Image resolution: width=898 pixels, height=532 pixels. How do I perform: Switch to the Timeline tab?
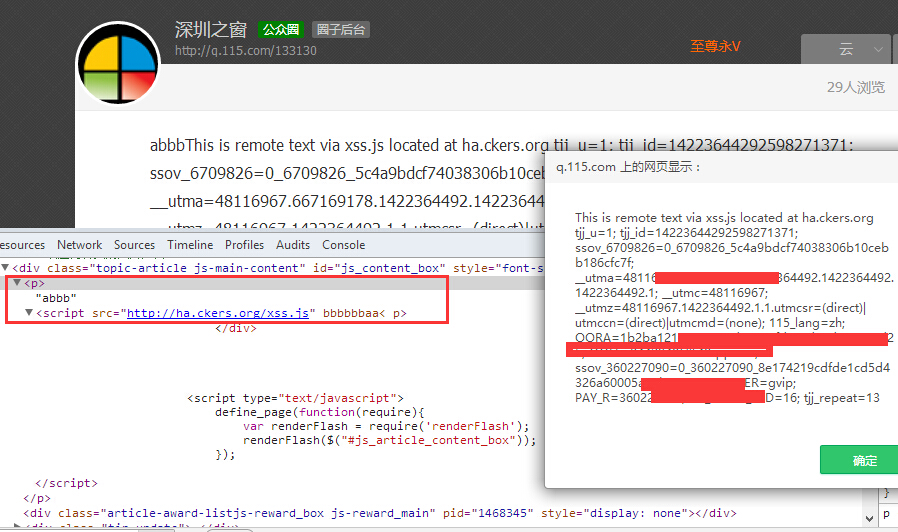(190, 245)
